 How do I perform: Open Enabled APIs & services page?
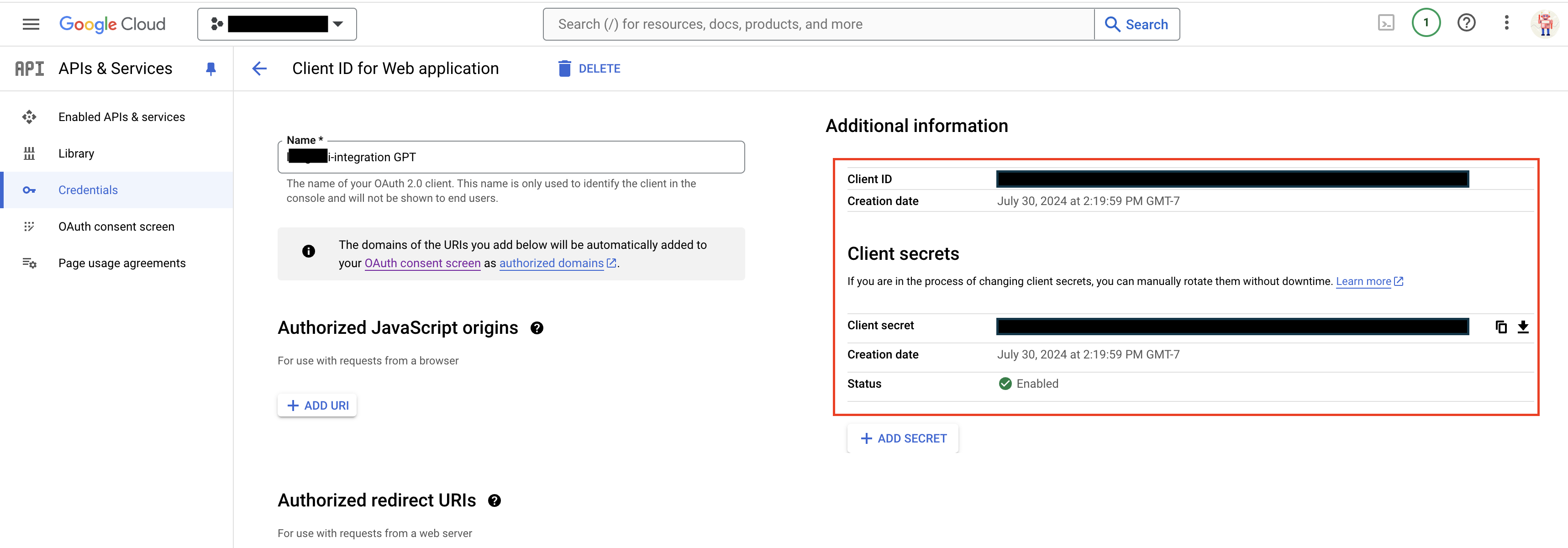click(x=121, y=117)
